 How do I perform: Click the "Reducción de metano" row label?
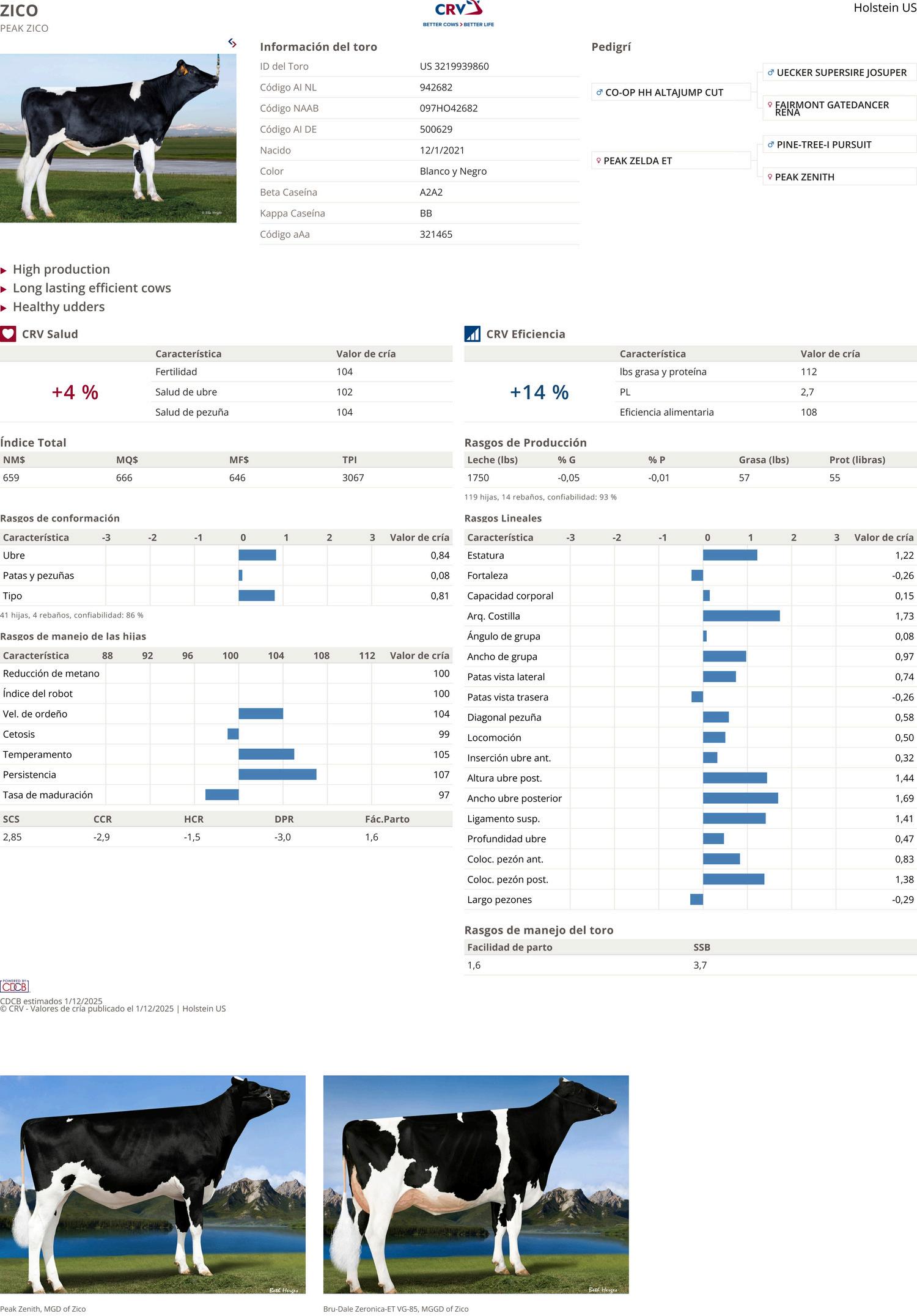click(x=51, y=674)
